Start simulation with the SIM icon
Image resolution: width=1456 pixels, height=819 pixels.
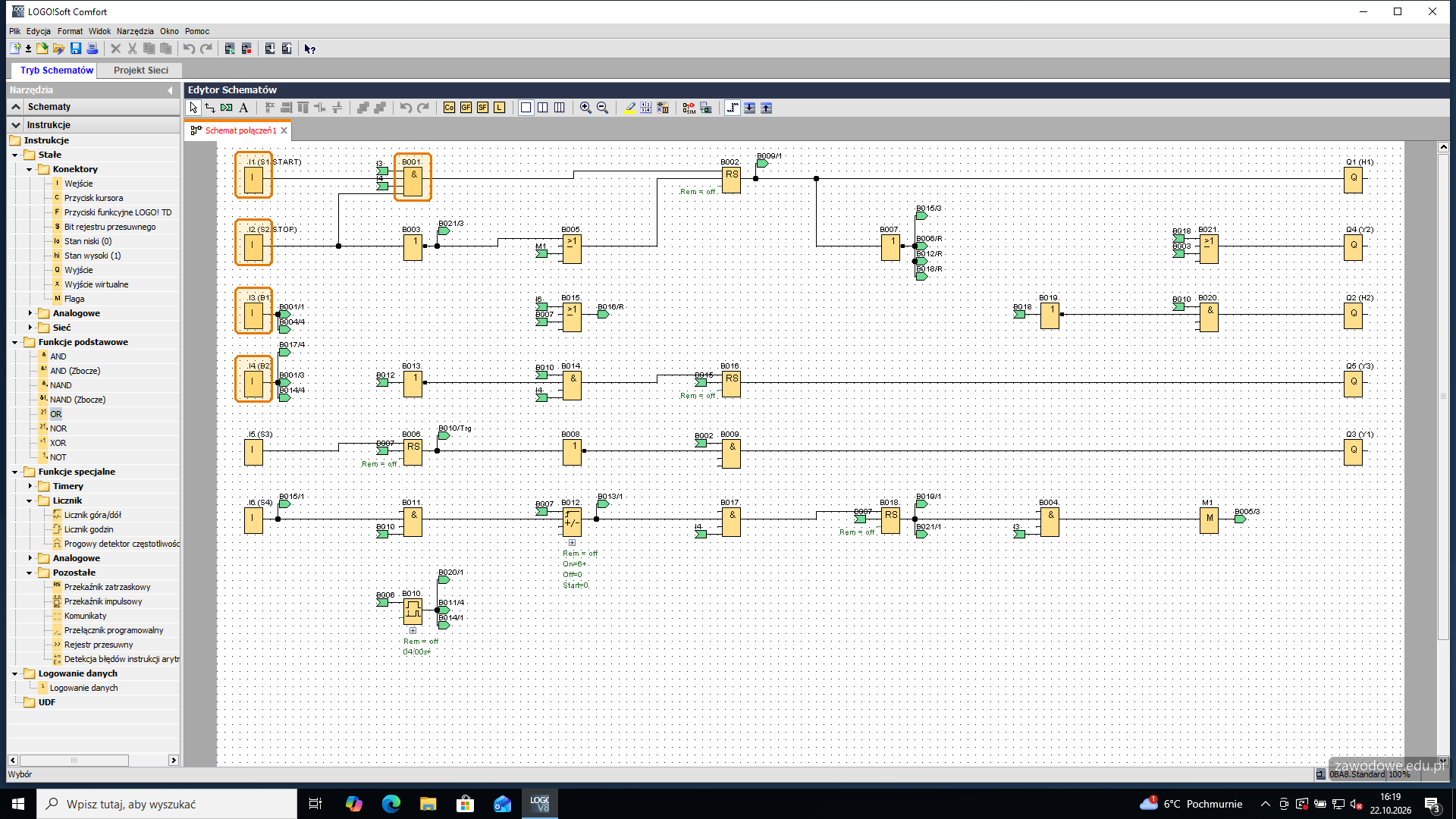(x=689, y=108)
